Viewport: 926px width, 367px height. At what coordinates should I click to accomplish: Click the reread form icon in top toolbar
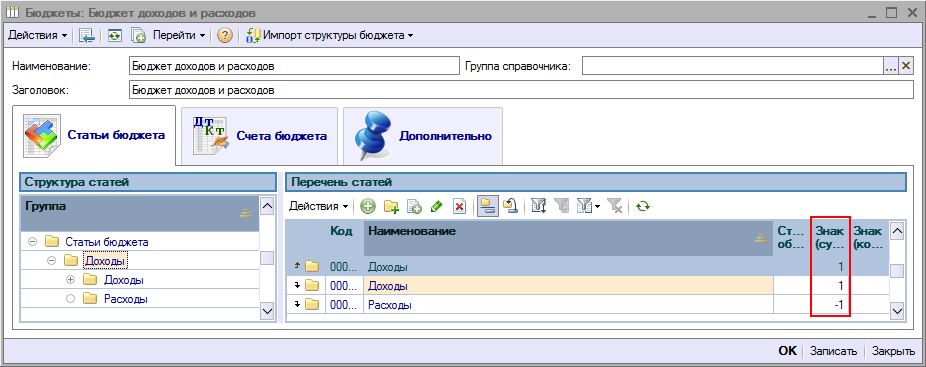tap(114, 35)
